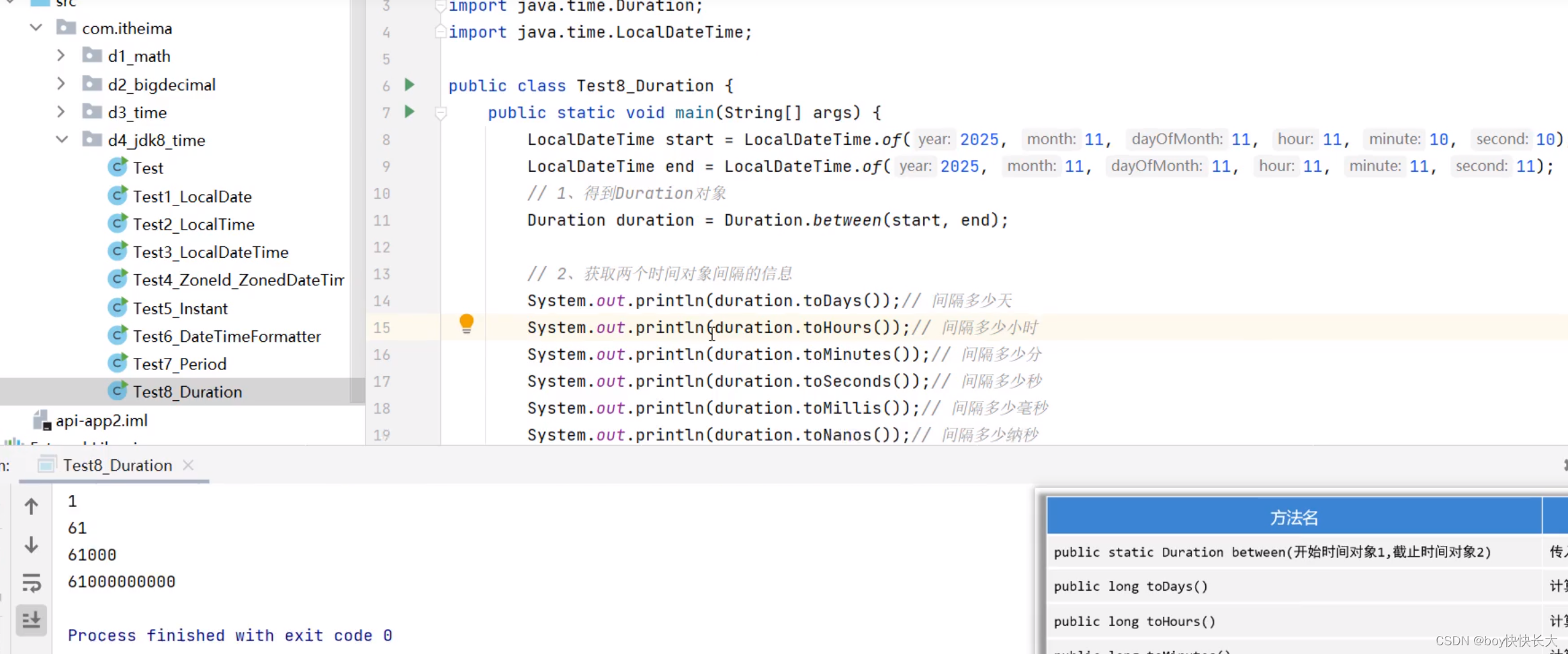Screen dimensions: 1568x654
Task: Expand the d2_bigdecimal package
Action: (x=61, y=83)
